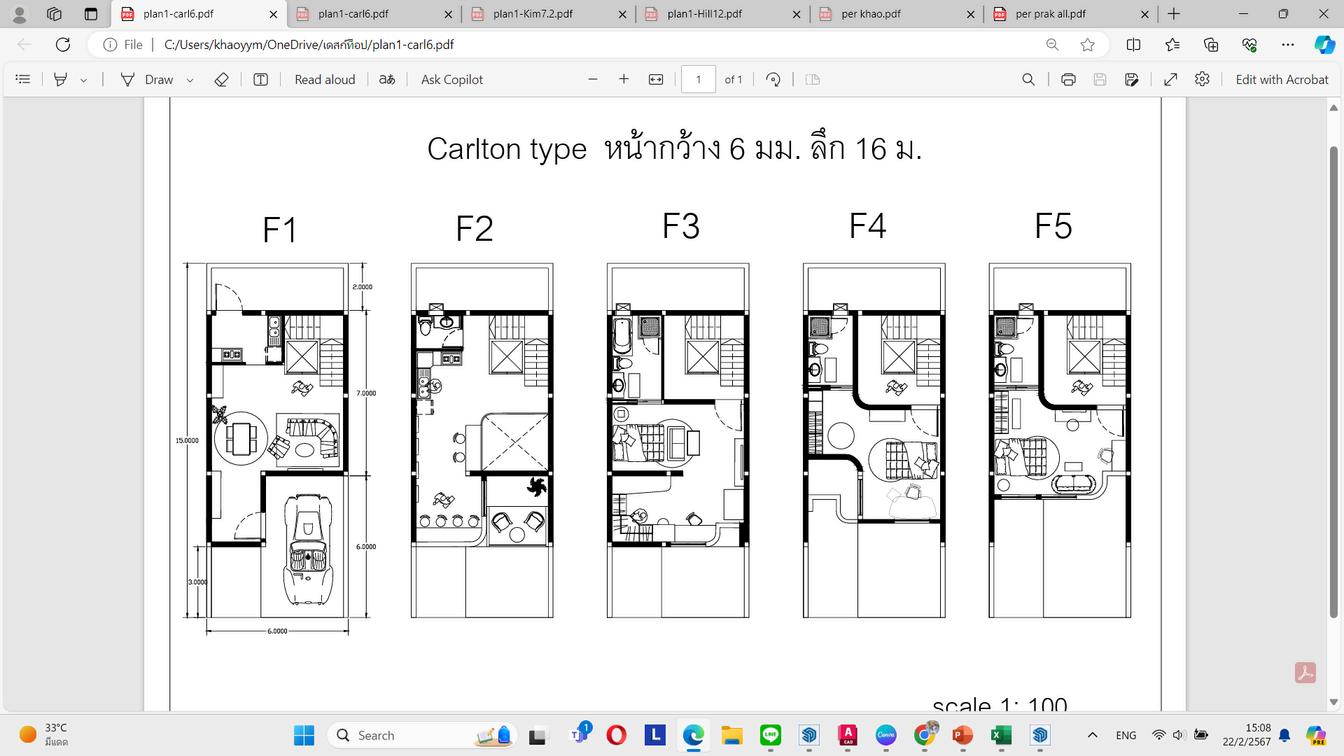Image resolution: width=1344 pixels, height=756 pixels.
Task: Open the tab actions menu
Action: (91, 14)
